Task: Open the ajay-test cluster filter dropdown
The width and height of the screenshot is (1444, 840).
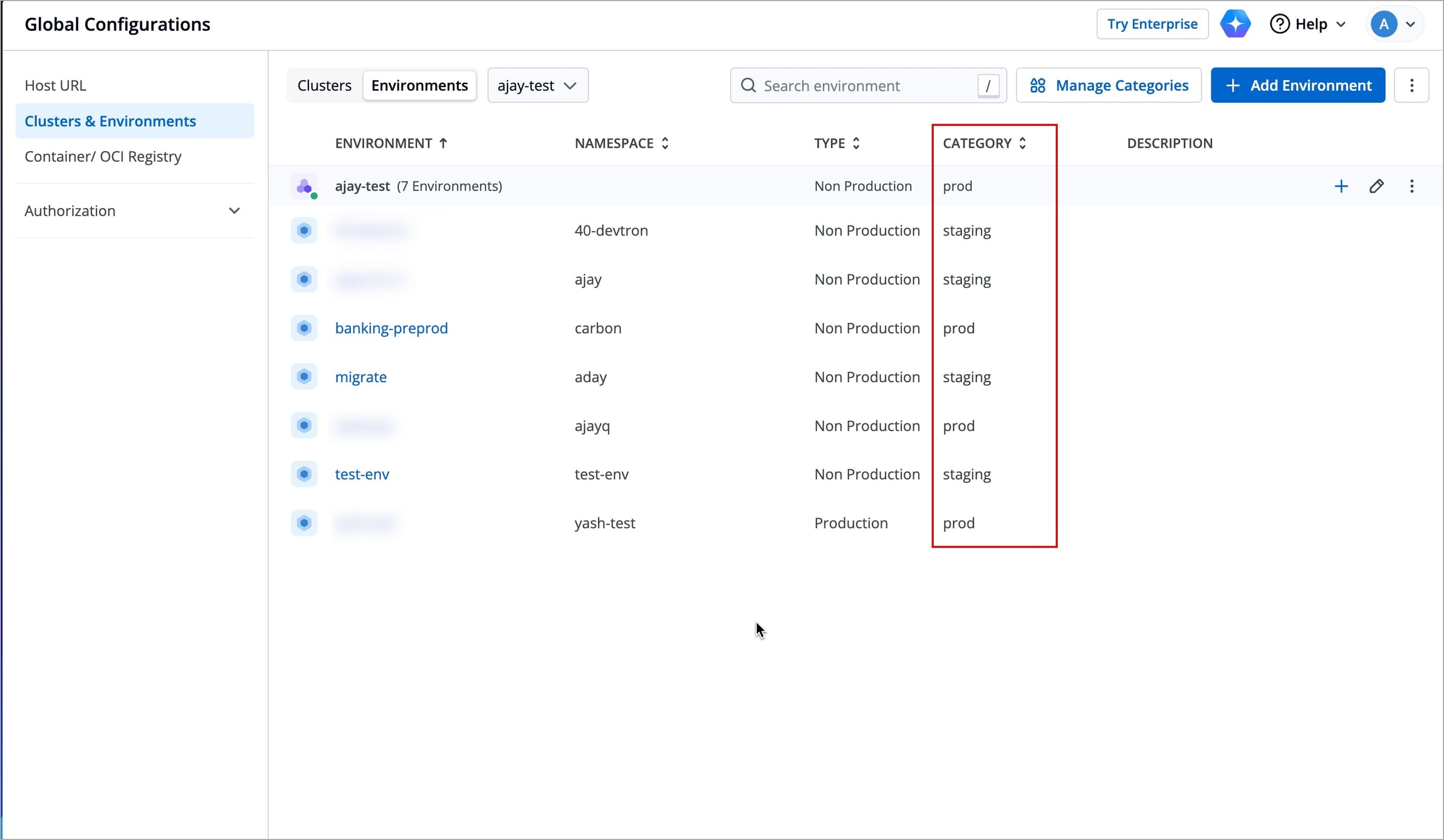Action: tap(537, 85)
